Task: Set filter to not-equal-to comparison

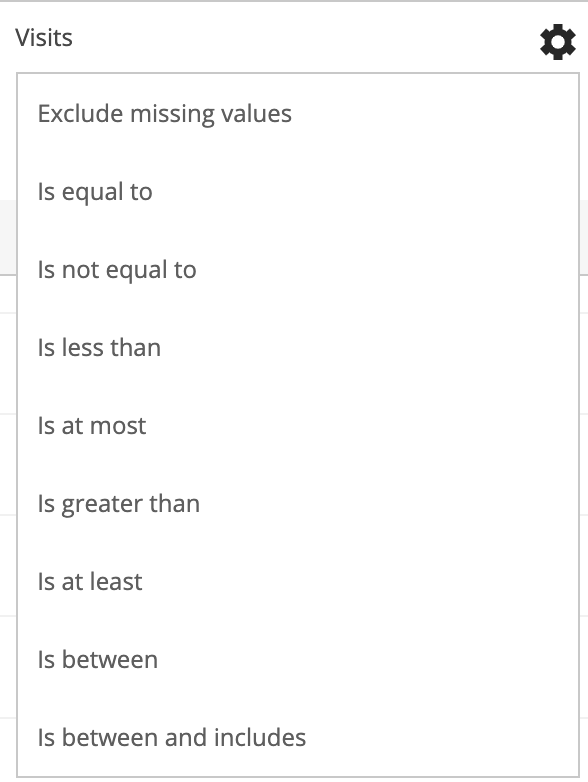Action: coord(298,270)
